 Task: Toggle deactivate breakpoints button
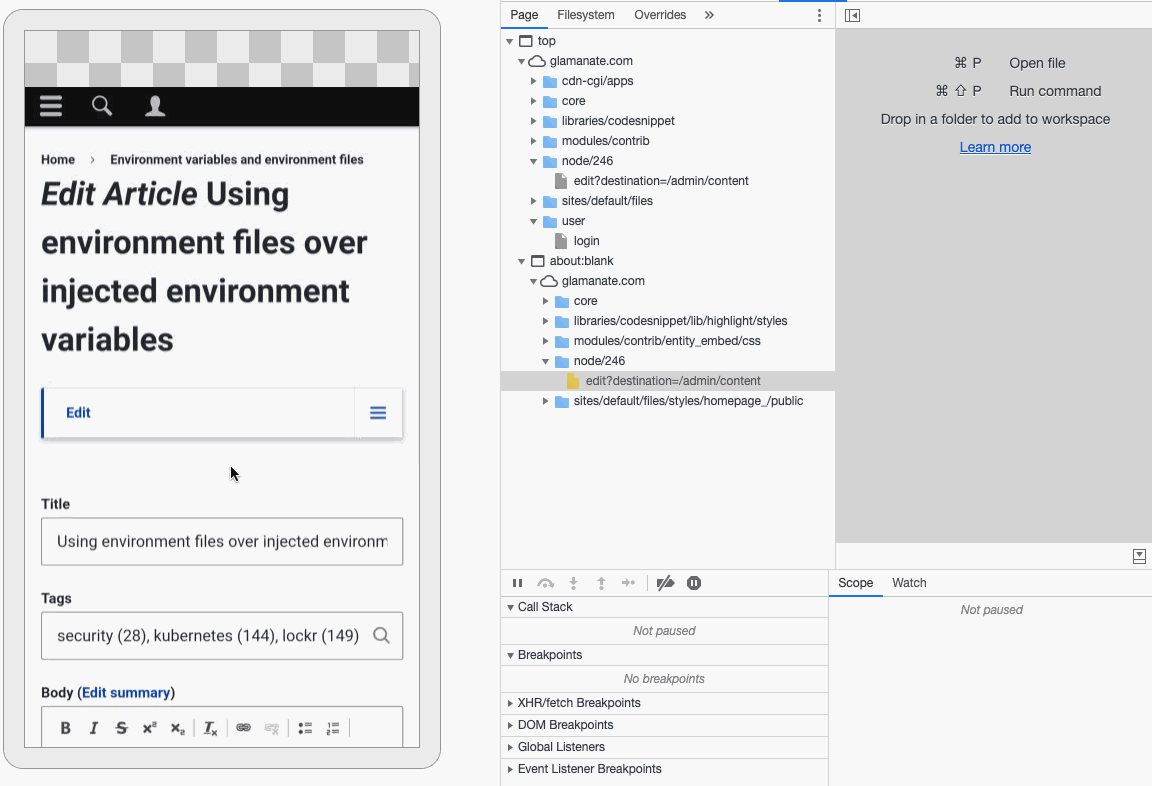pos(665,583)
